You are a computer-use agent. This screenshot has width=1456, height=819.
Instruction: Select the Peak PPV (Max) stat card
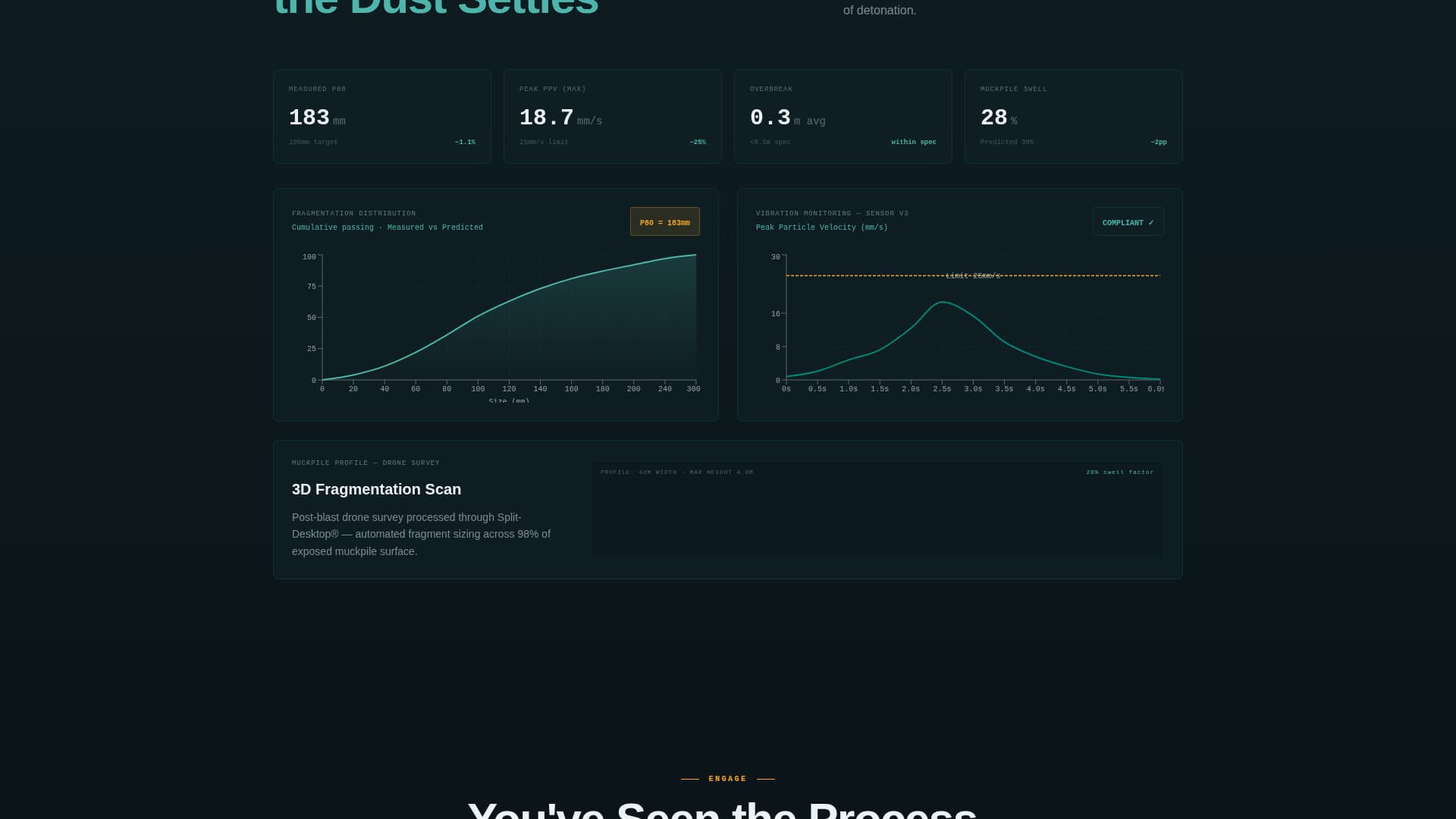(x=612, y=116)
